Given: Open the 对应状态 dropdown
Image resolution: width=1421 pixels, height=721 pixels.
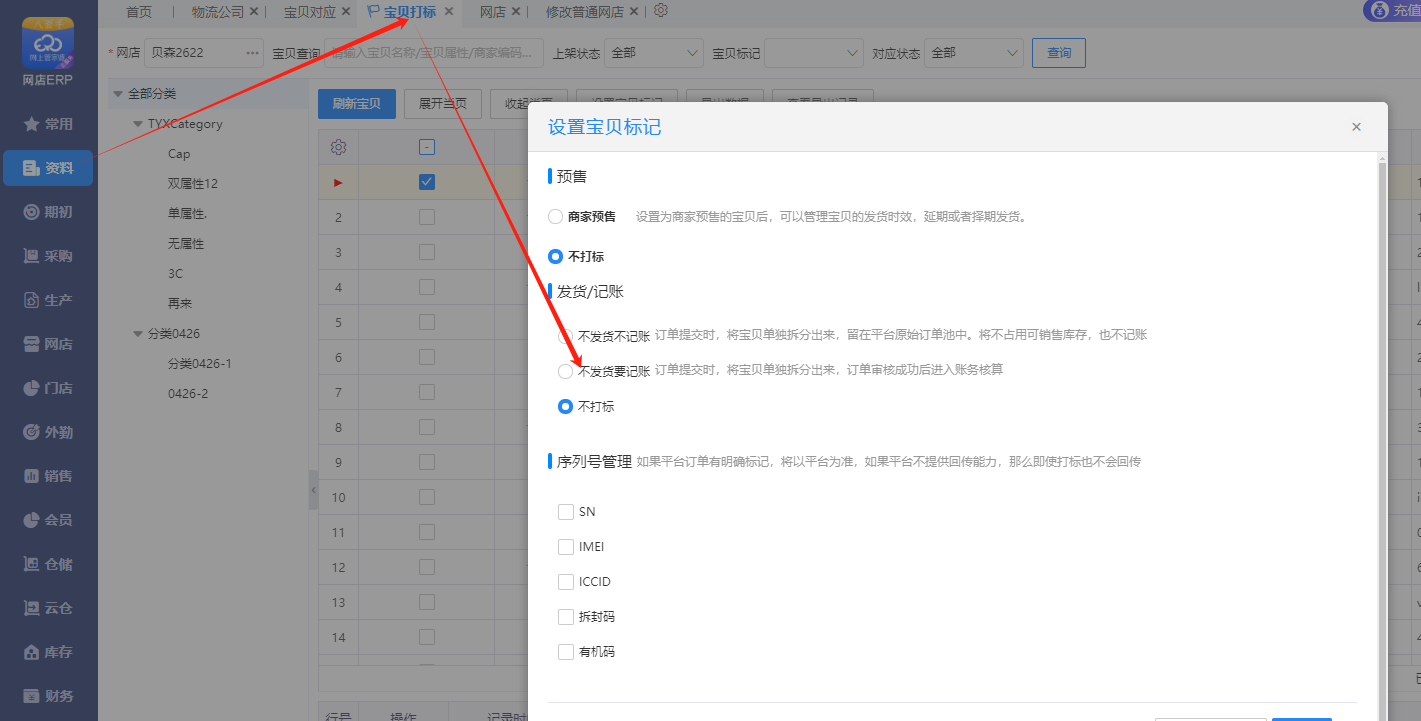Looking at the screenshot, I should (974, 53).
